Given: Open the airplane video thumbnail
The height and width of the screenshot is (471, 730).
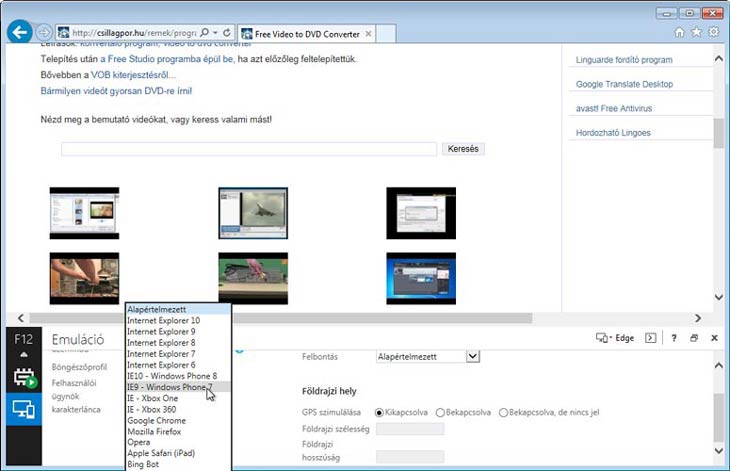Looking at the screenshot, I should 253,213.
